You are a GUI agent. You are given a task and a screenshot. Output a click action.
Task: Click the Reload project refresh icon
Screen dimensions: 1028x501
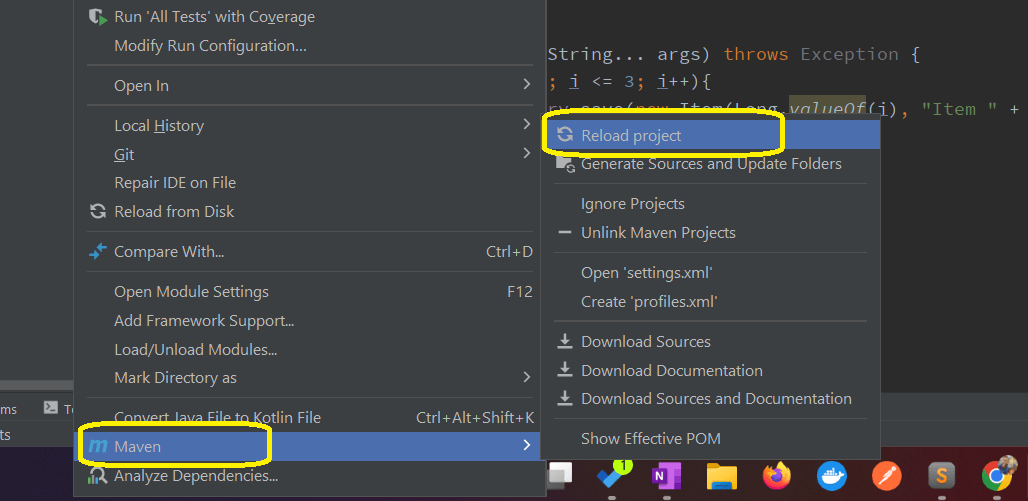coord(564,135)
